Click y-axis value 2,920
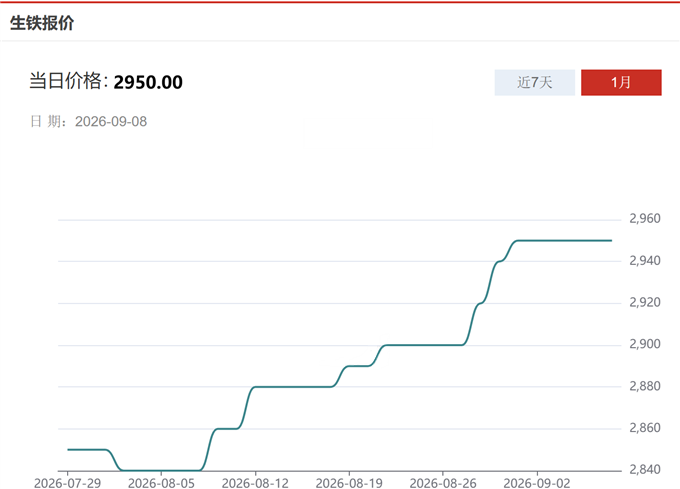 [645, 302]
